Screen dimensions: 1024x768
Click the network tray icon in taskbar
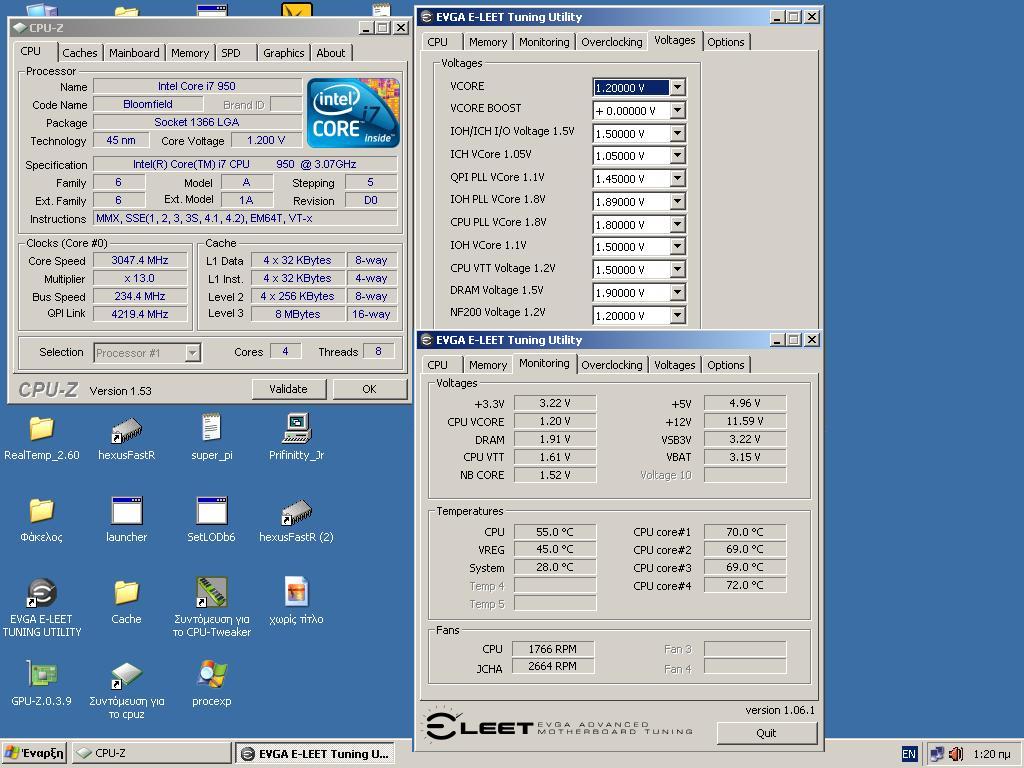click(936, 754)
